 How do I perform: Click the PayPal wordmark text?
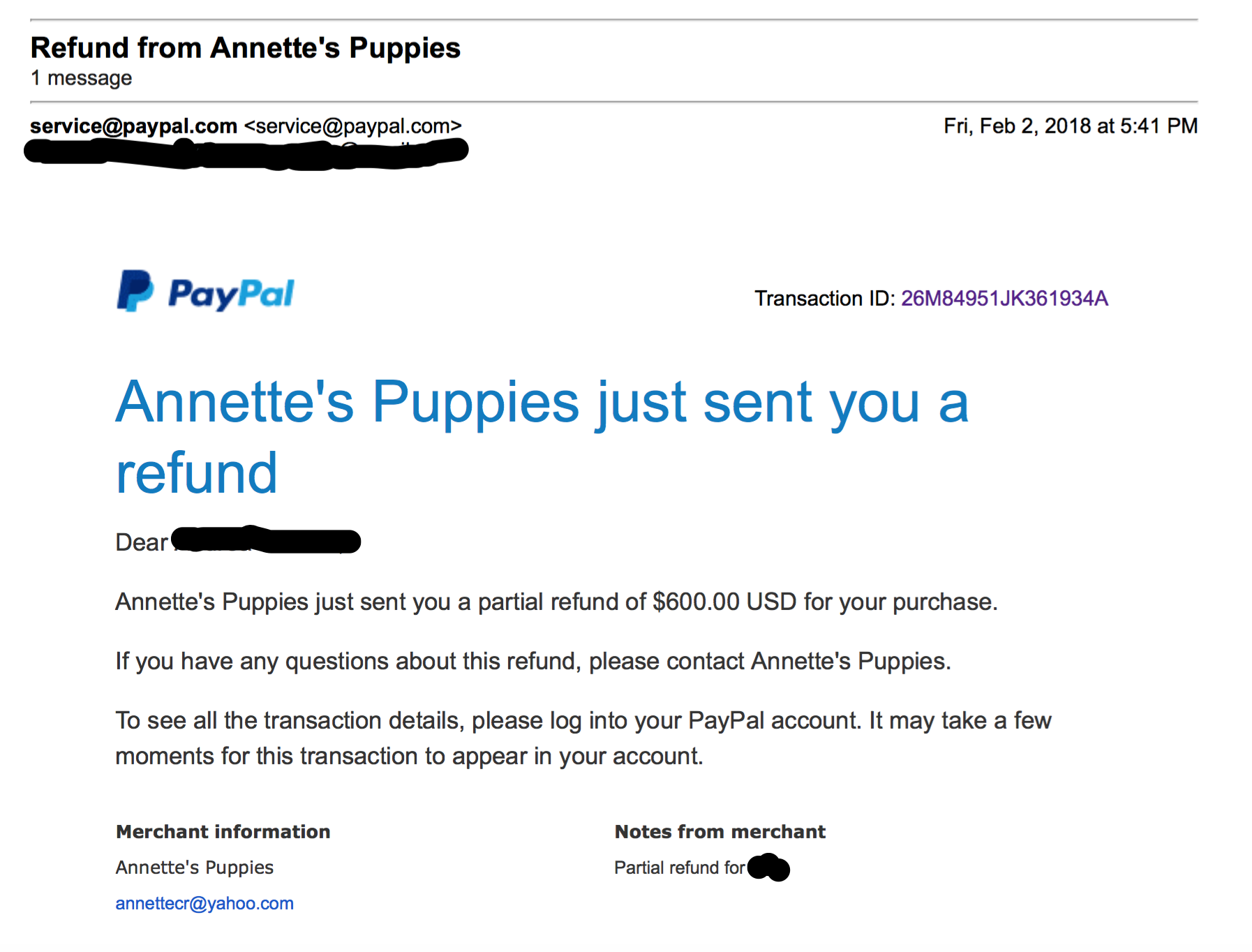click(x=231, y=294)
